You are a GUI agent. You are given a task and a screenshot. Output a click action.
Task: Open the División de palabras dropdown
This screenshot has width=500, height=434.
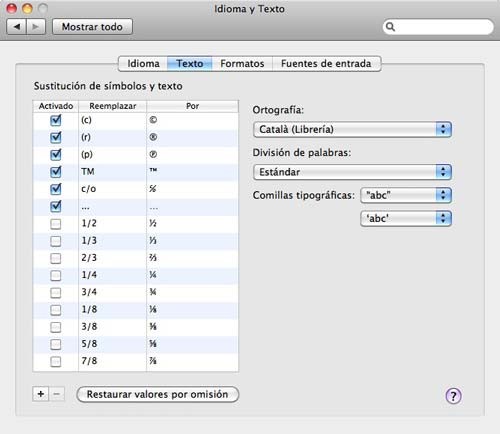[x=352, y=172]
